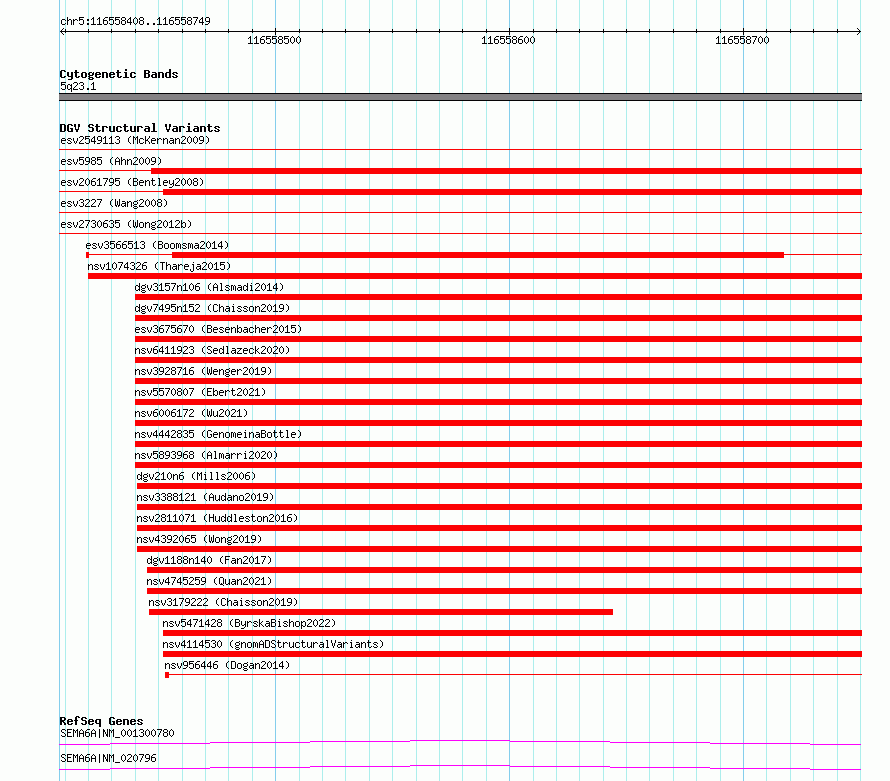
Task: Open variant nsv6006172 (Wu2021)
Action: [191, 413]
